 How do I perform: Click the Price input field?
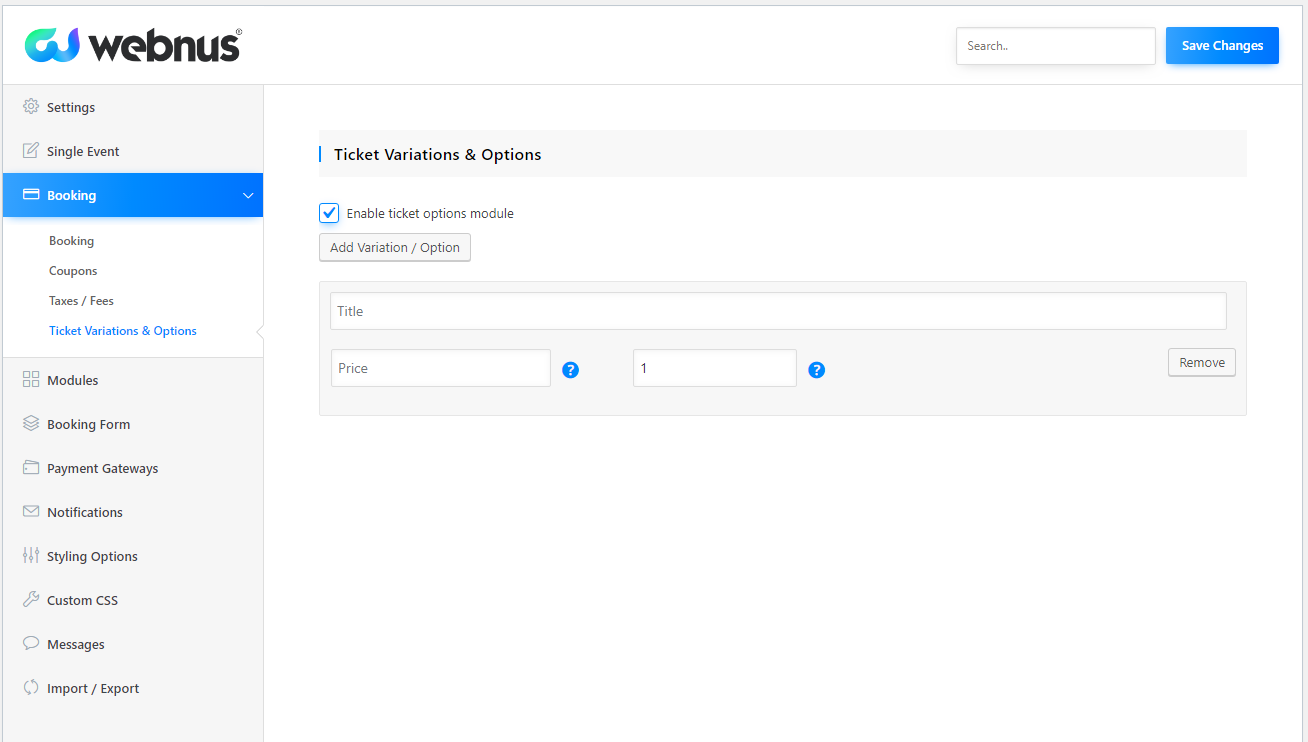(x=441, y=368)
